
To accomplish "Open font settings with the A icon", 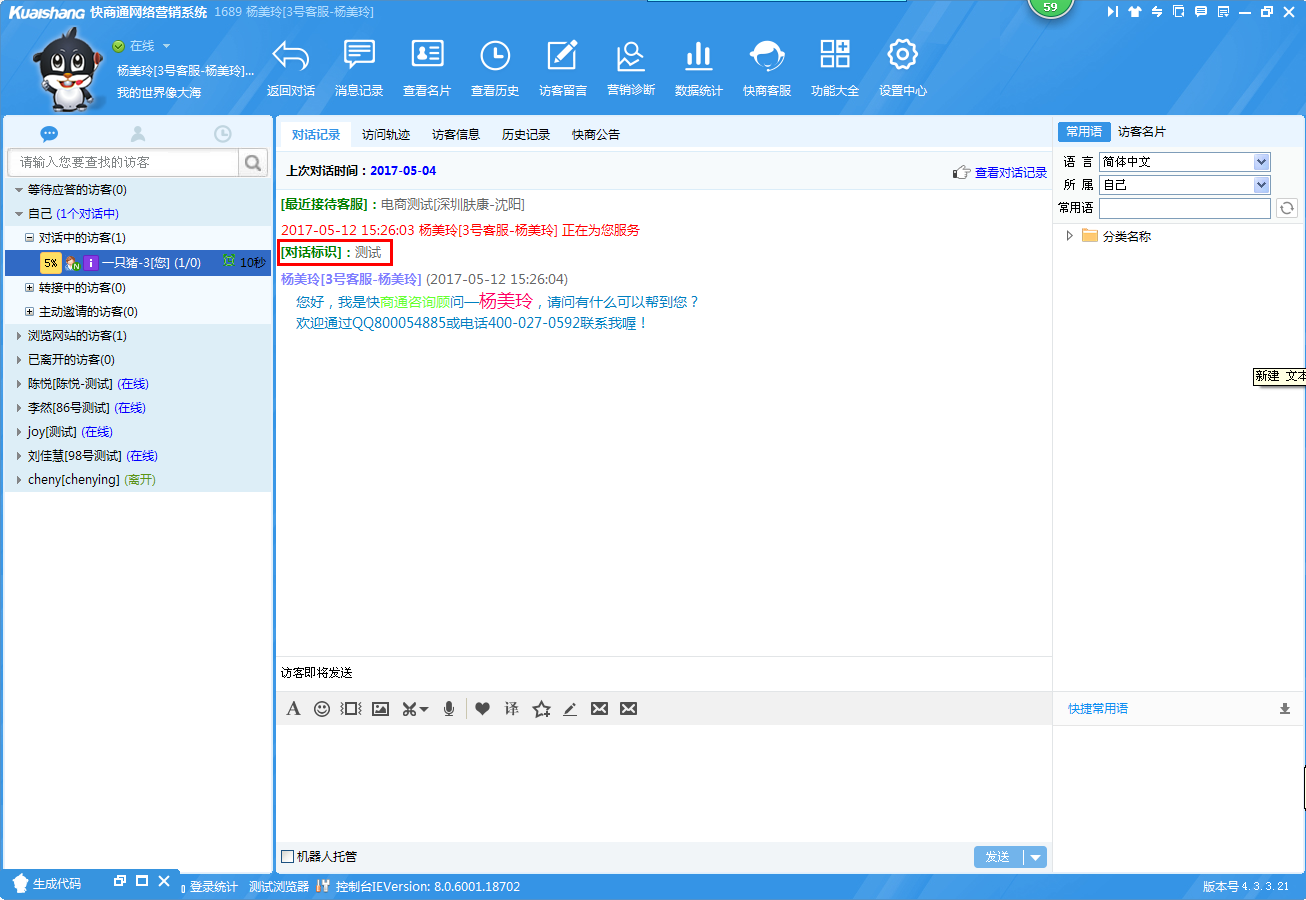I will pyautogui.click(x=293, y=709).
